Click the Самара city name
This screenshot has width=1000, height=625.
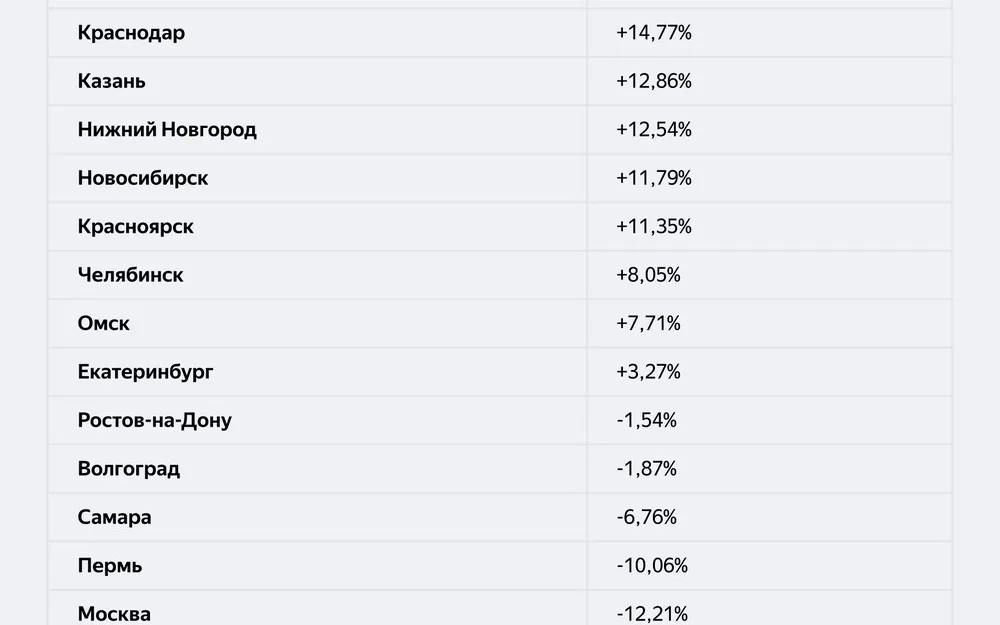tap(114, 517)
